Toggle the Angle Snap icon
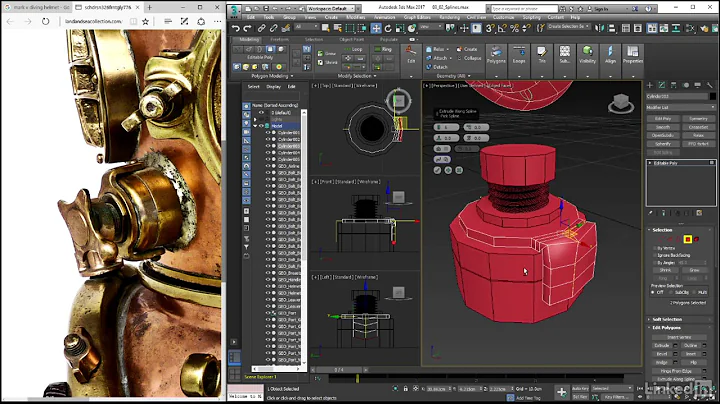The height and width of the screenshot is (404, 720). point(502,28)
